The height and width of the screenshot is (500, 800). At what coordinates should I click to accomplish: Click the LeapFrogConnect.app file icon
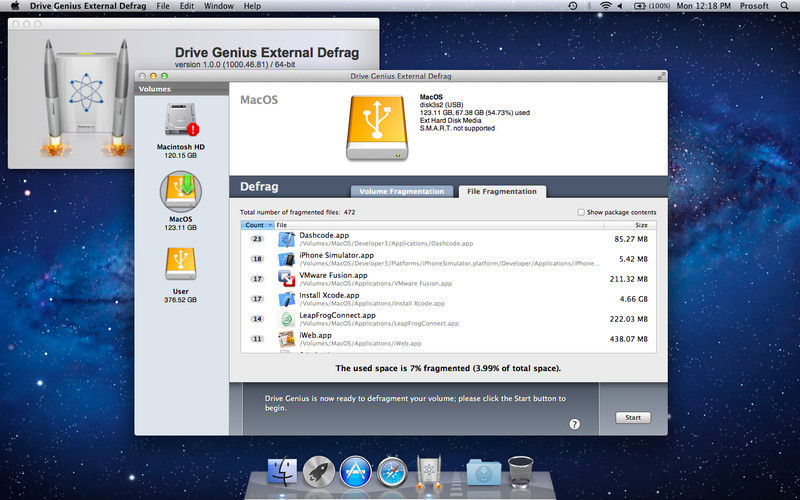(287, 319)
